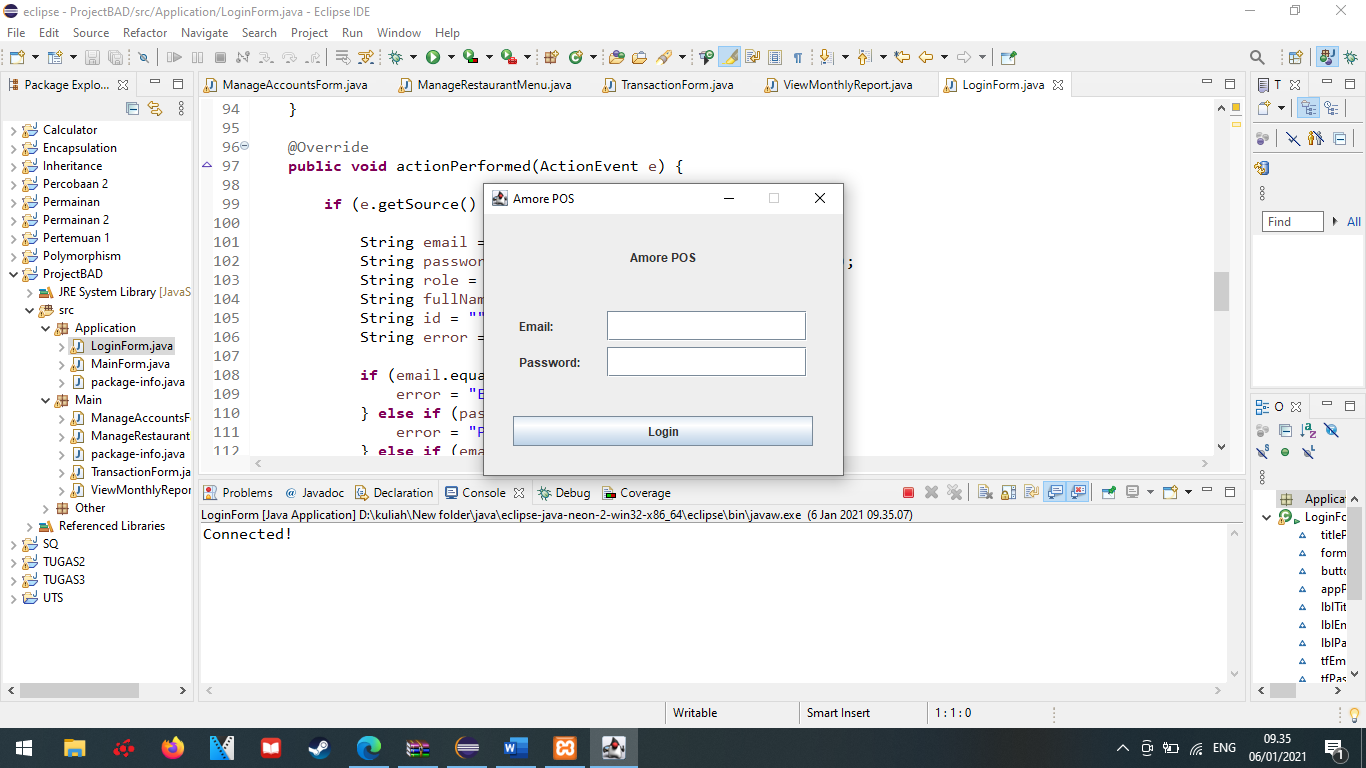Viewport: 1366px width, 768px height.
Task: Expand Referenced Libraries node
Action: click(30, 526)
